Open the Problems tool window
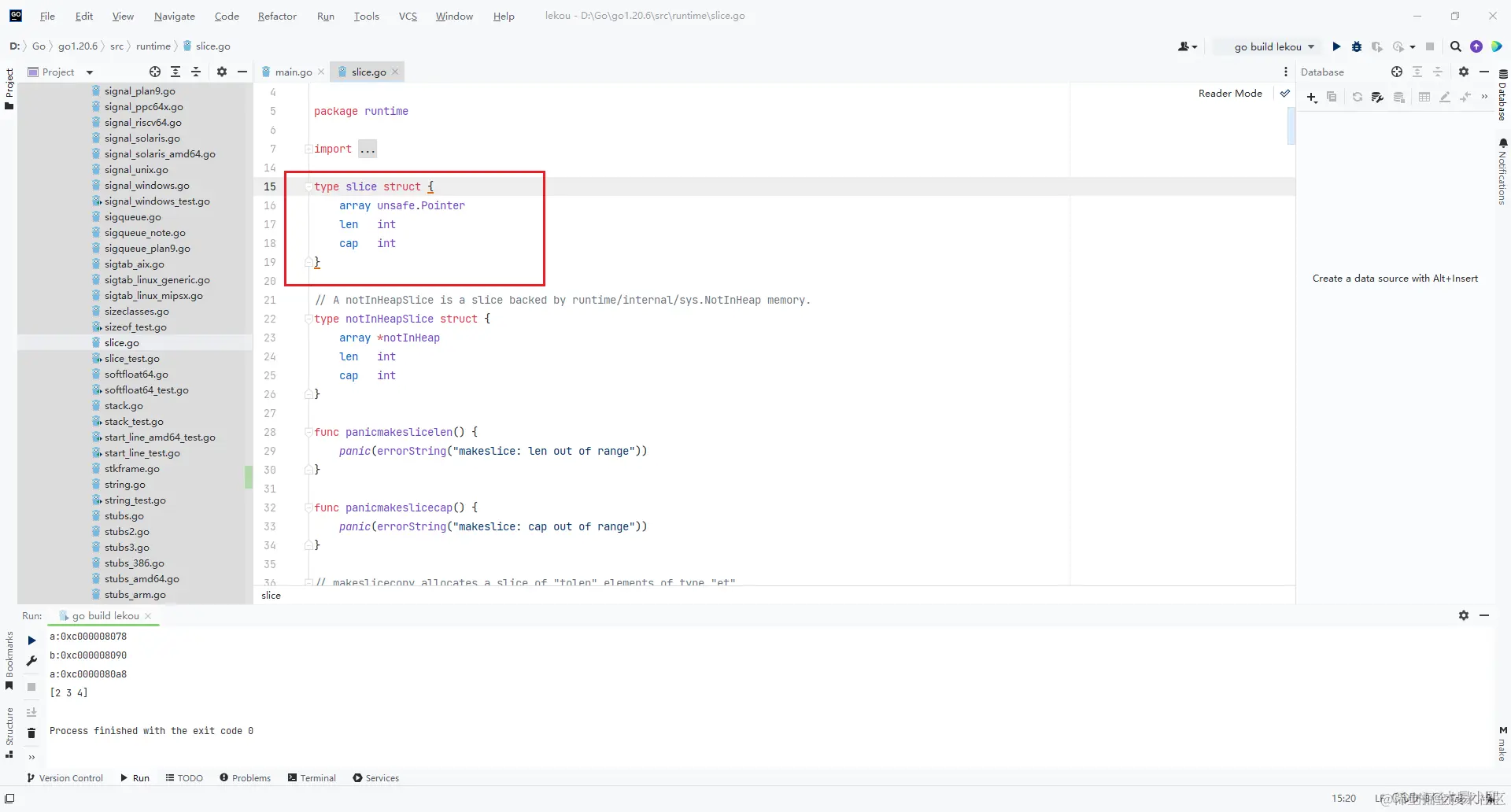The height and width of the screenshot is (812, 1511). [x=245, y=778]
